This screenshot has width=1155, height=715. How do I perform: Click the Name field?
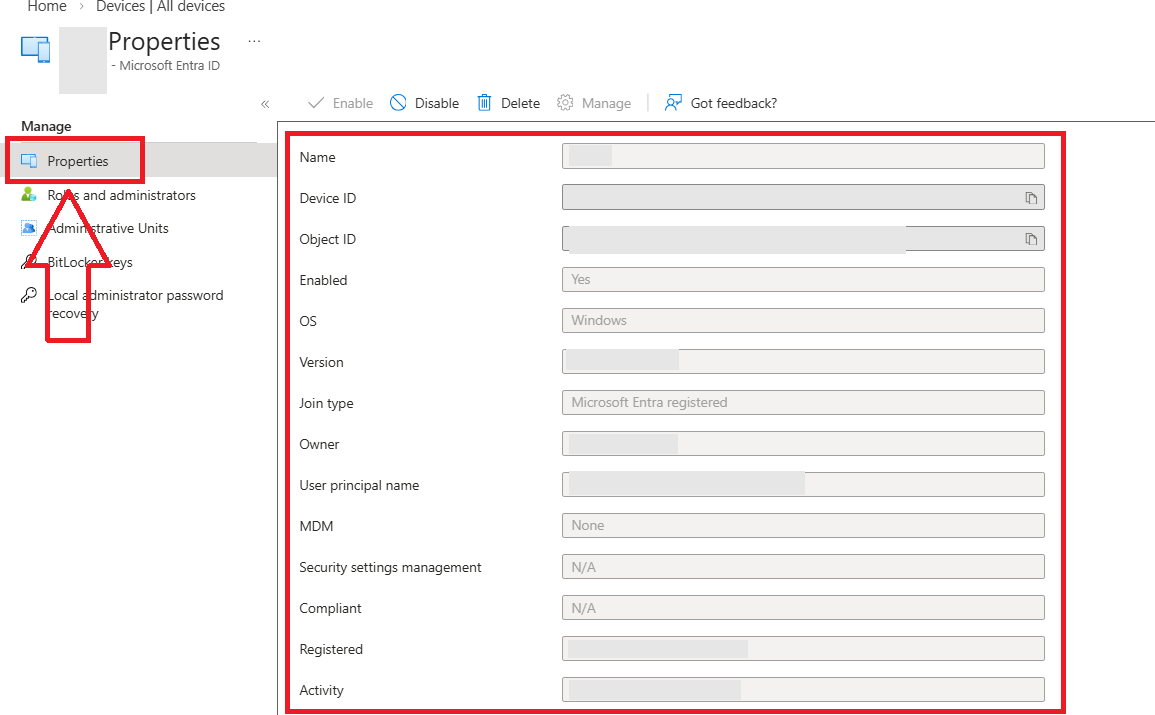(x=803, y=156)
